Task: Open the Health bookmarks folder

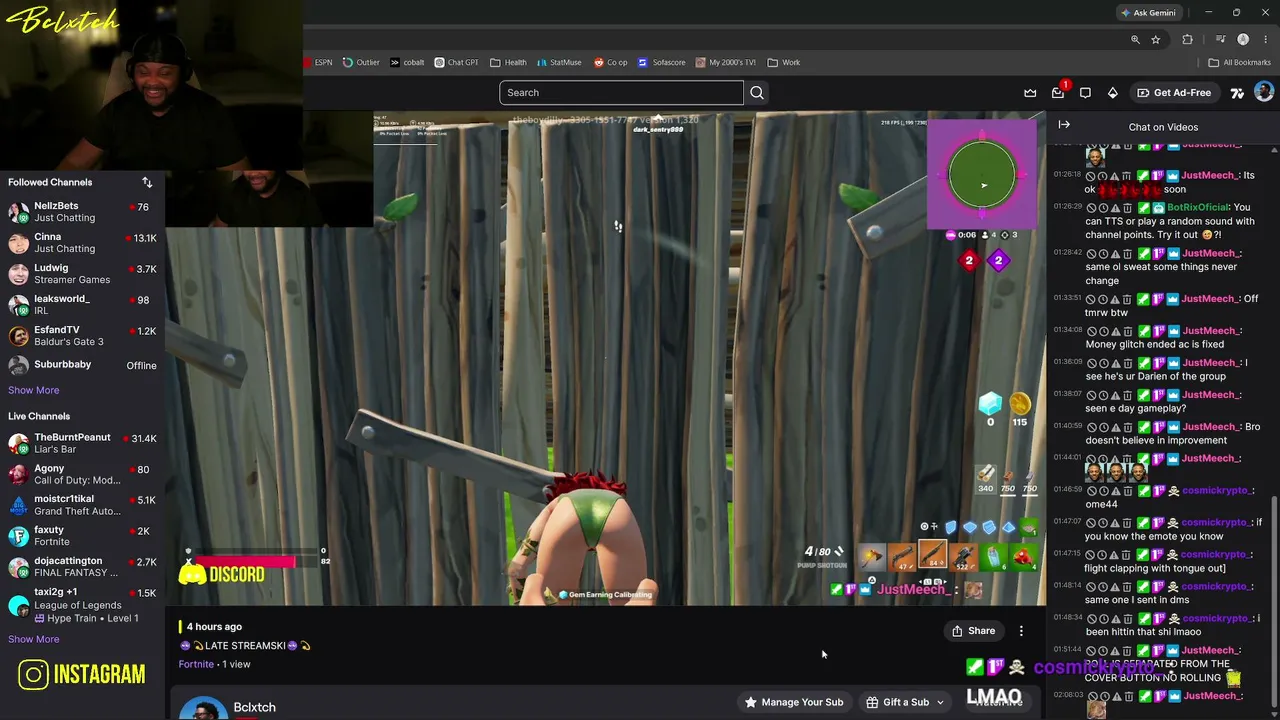Action: click(508, 62)
